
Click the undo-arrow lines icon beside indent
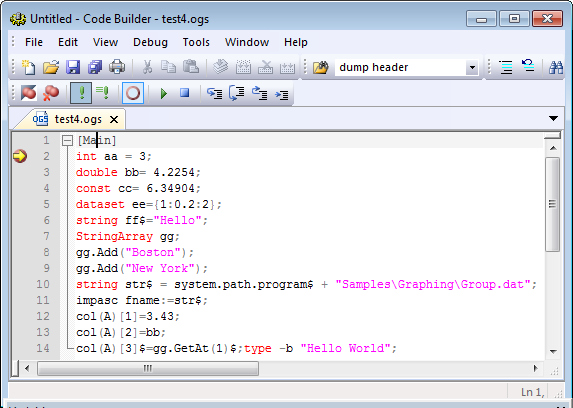[x=528, y=67]
